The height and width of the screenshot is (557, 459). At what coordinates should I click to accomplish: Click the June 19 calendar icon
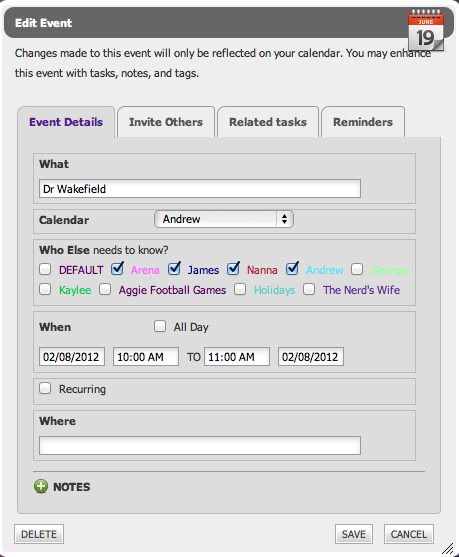[x=426, y=30]
